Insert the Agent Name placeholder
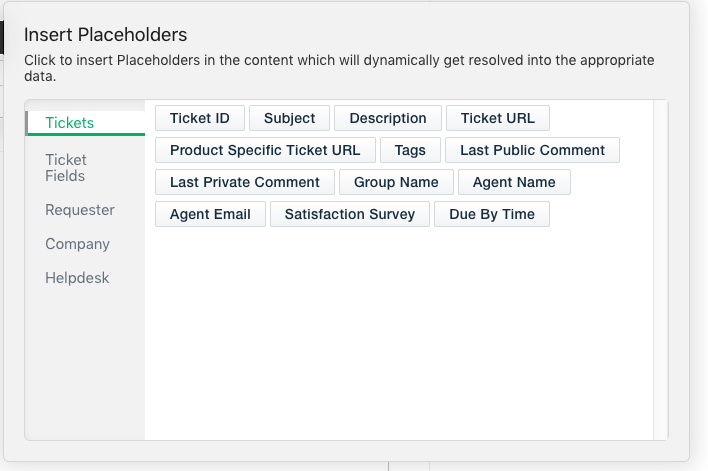This screenshot has width=708, height=471. click(x=514, y=182)
